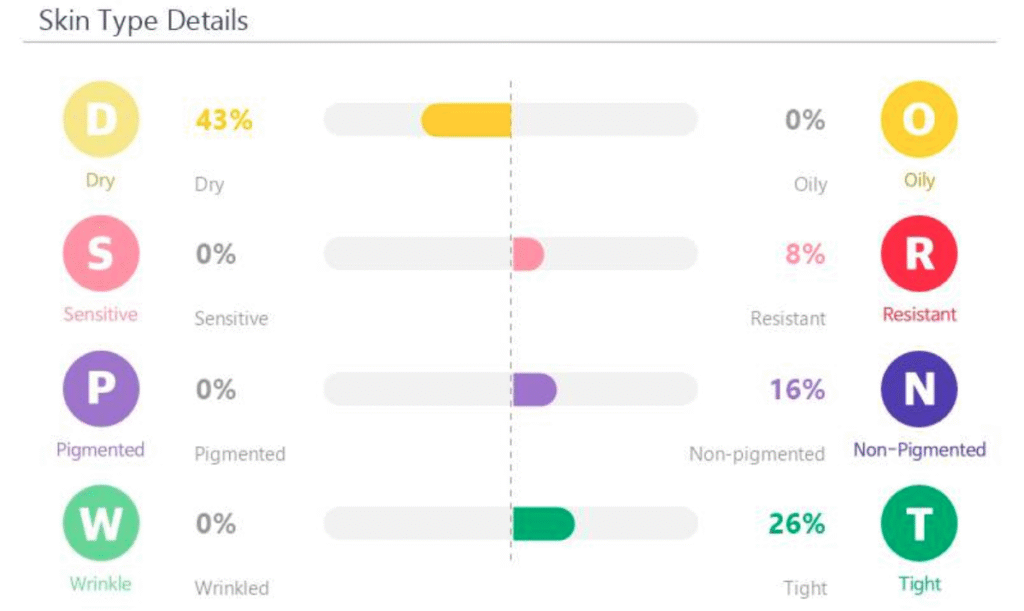Click the green Wrinkled/Tight bar fill
Image resolution: width=1024 pixels, height=611 pixels.
pyautogui.click(x=543, y=524)
